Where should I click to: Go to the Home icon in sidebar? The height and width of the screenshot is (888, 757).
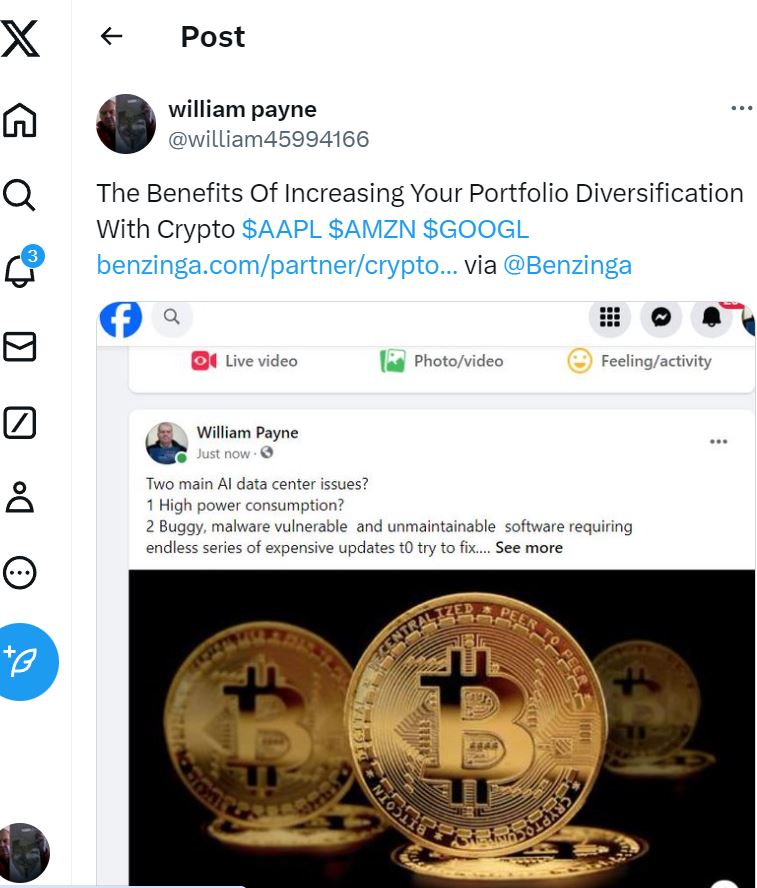(x=20, y=120)
